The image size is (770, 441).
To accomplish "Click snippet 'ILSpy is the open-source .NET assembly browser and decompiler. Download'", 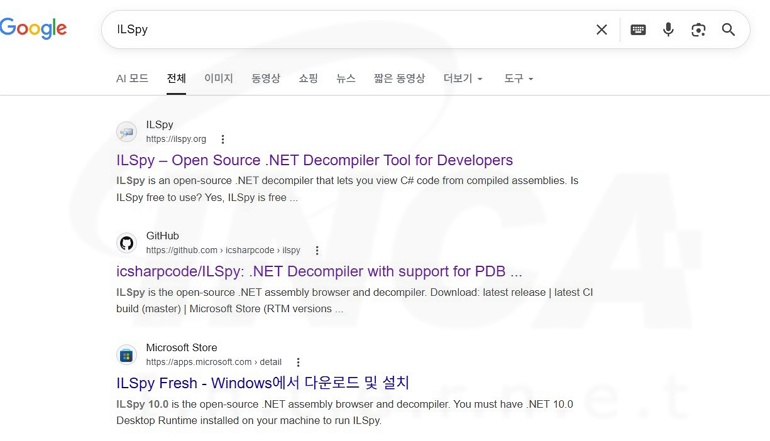I will [355, 301].
